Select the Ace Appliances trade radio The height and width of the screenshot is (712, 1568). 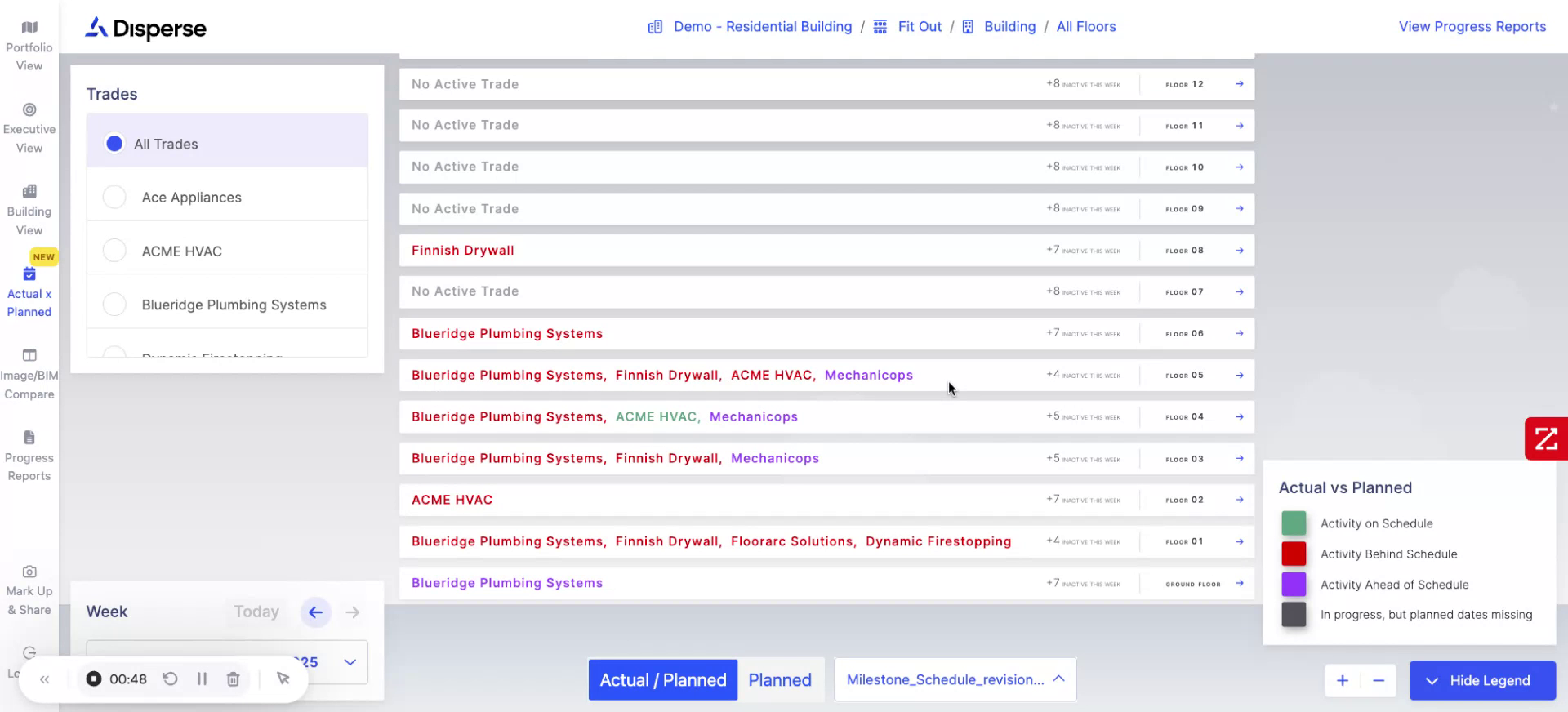114,197
